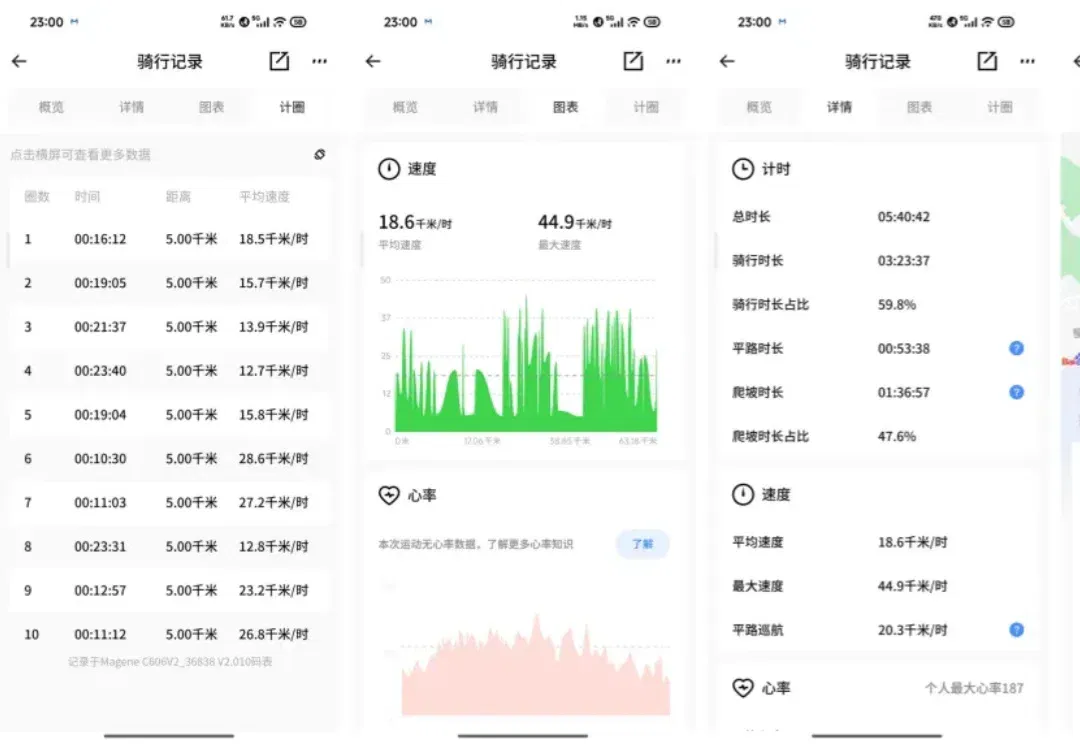1080x744 pixels.
Task: Switch to 概览 tab in left screen
Action: [x=51, y=107]
